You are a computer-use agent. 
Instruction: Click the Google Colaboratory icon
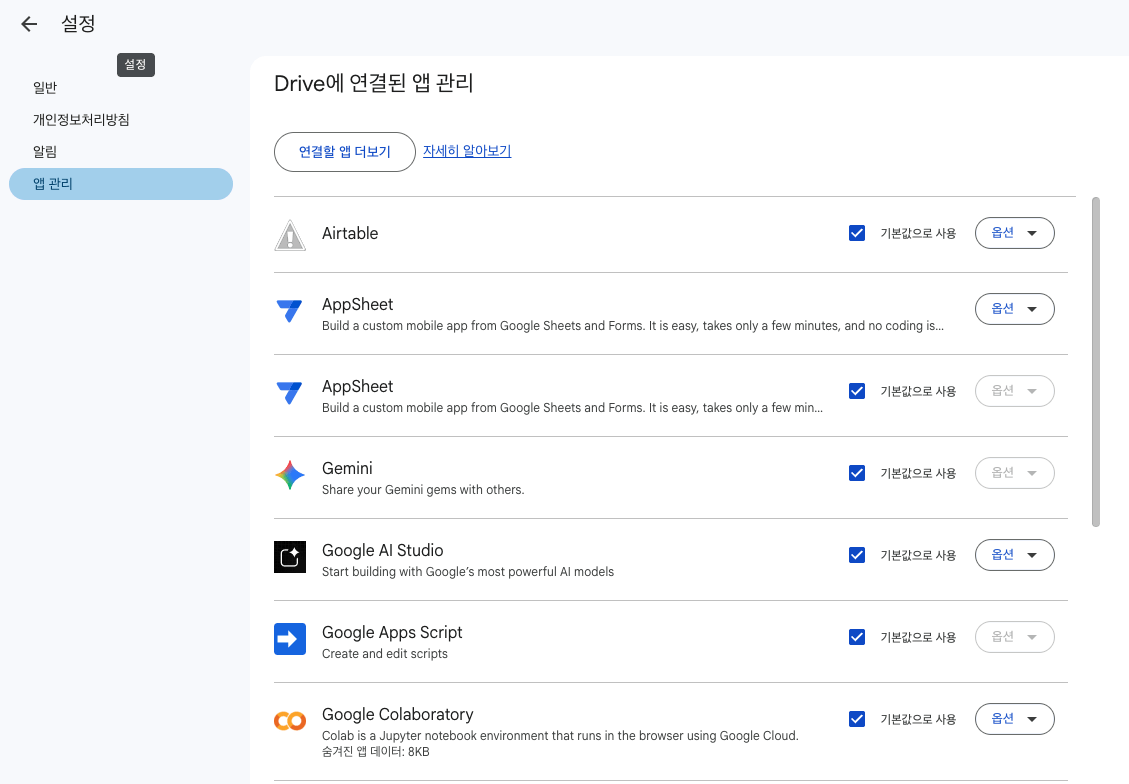(289, 720)
